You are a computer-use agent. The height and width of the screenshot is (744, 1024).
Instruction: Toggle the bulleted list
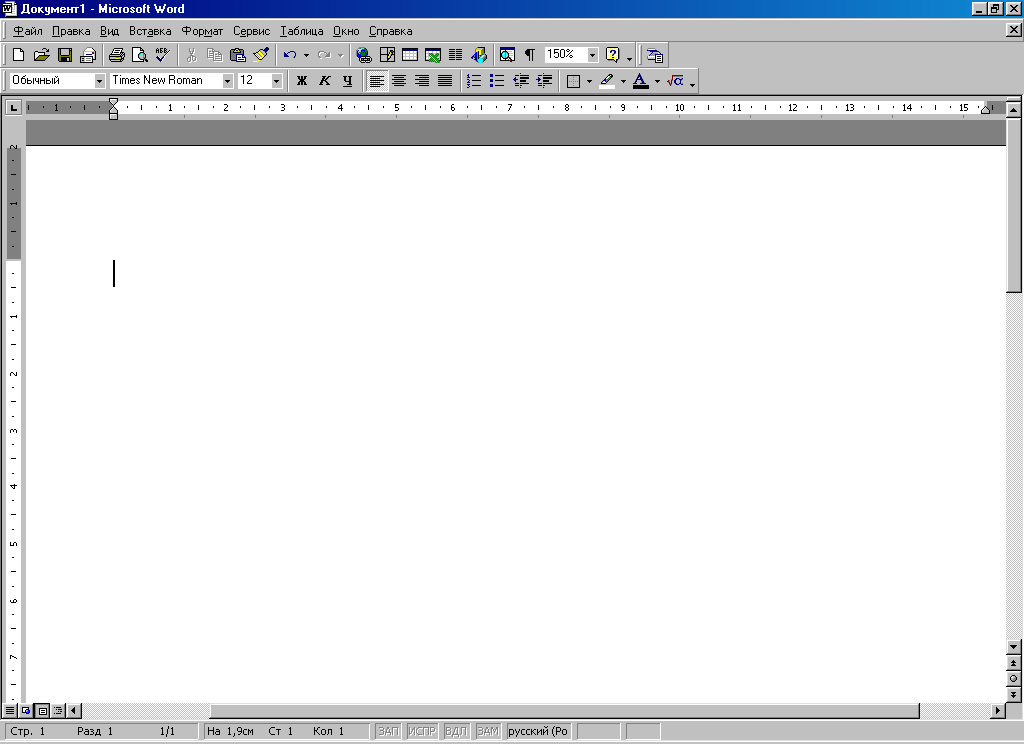pos(497,80)
